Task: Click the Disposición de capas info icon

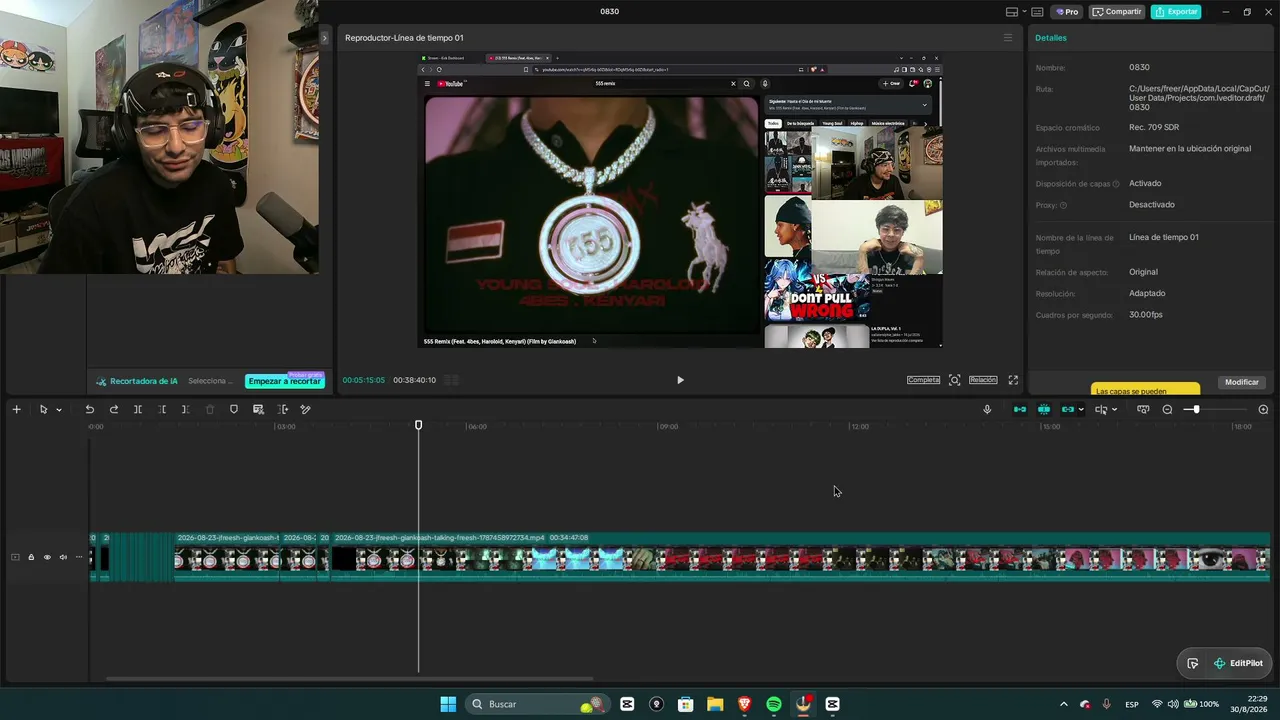Action: pyautogui.click(x=1116, y=184)
